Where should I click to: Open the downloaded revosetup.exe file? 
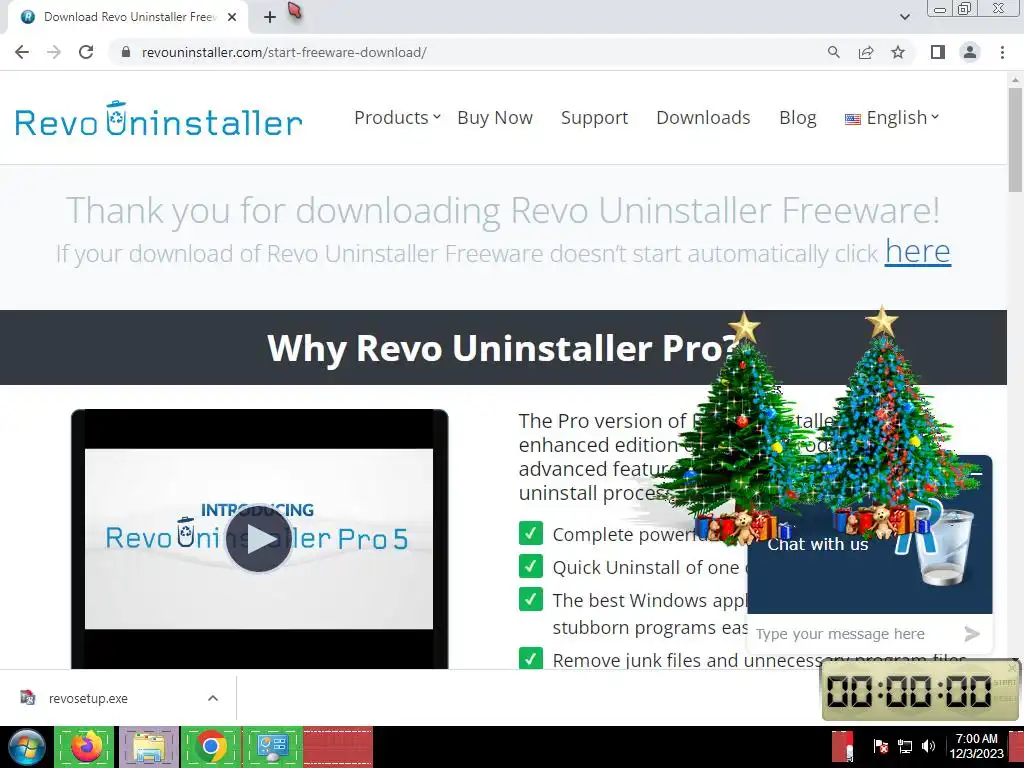pyautogui.click(x=88, y=698)
